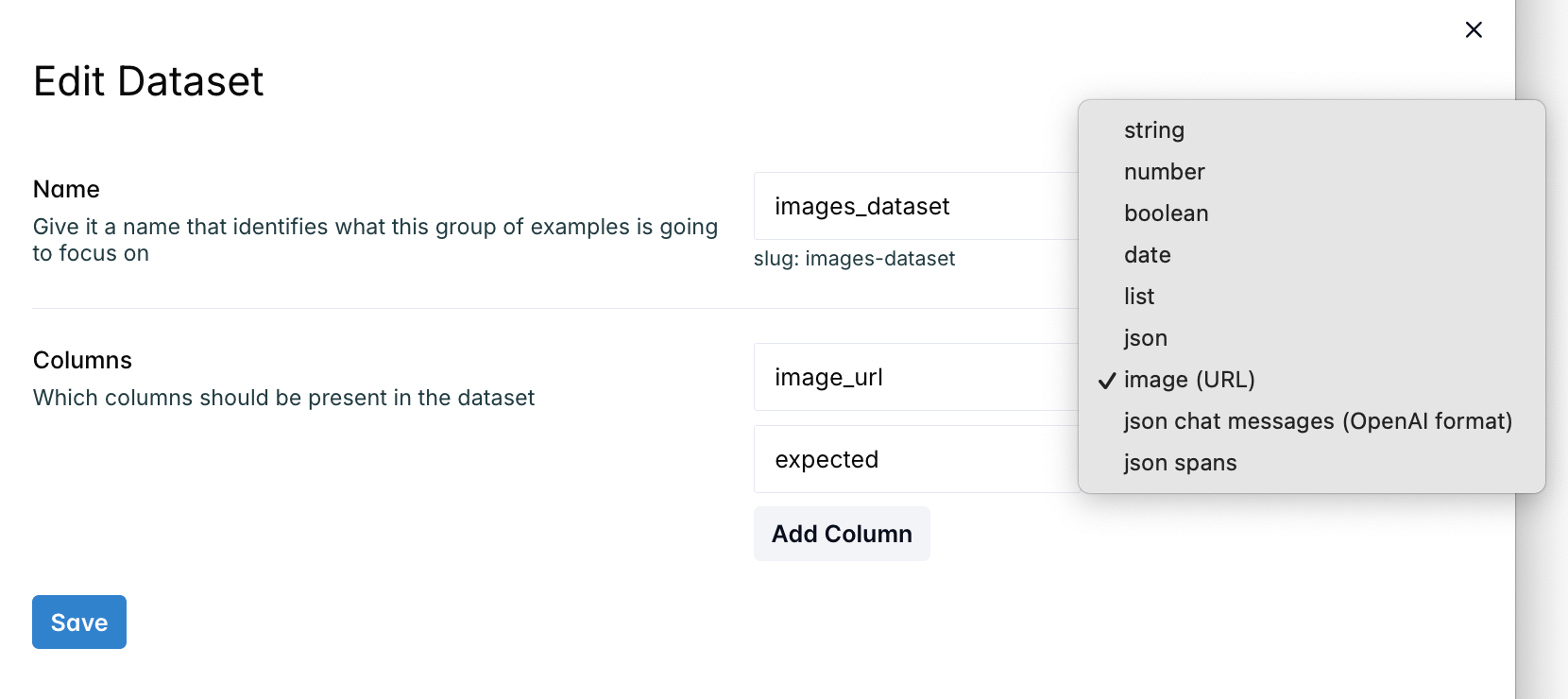Edit the expected column name field
Viewport: 1568px width, 699px height.
pos(916,459)
